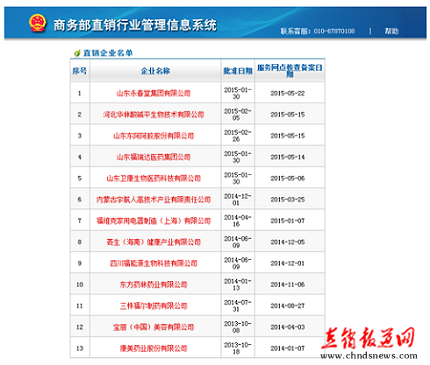Click the green icon beside 直销企业名单
Screen dimensions: 430x365
point(77,53)
